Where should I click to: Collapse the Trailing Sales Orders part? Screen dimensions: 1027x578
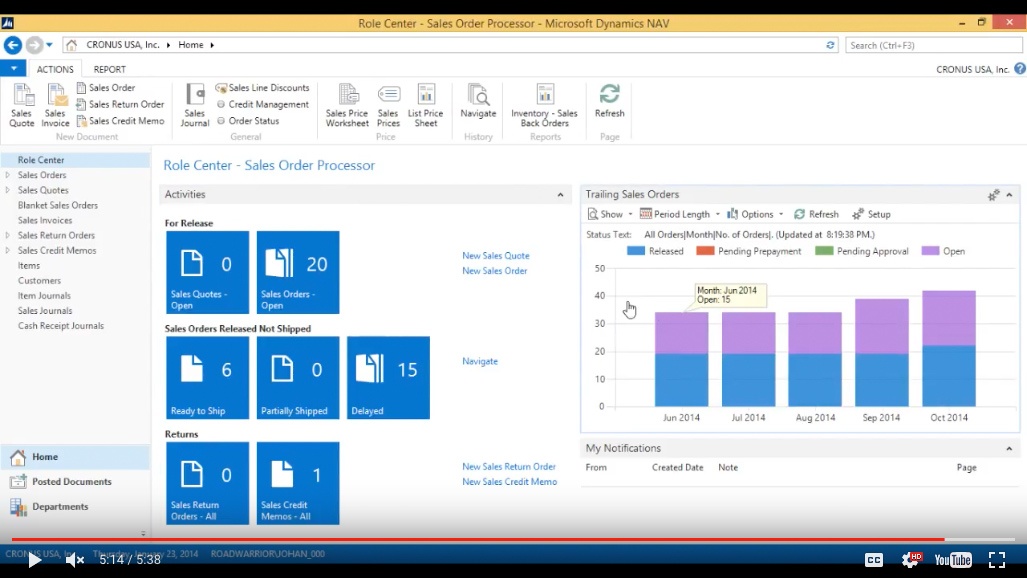[1009, 195]
